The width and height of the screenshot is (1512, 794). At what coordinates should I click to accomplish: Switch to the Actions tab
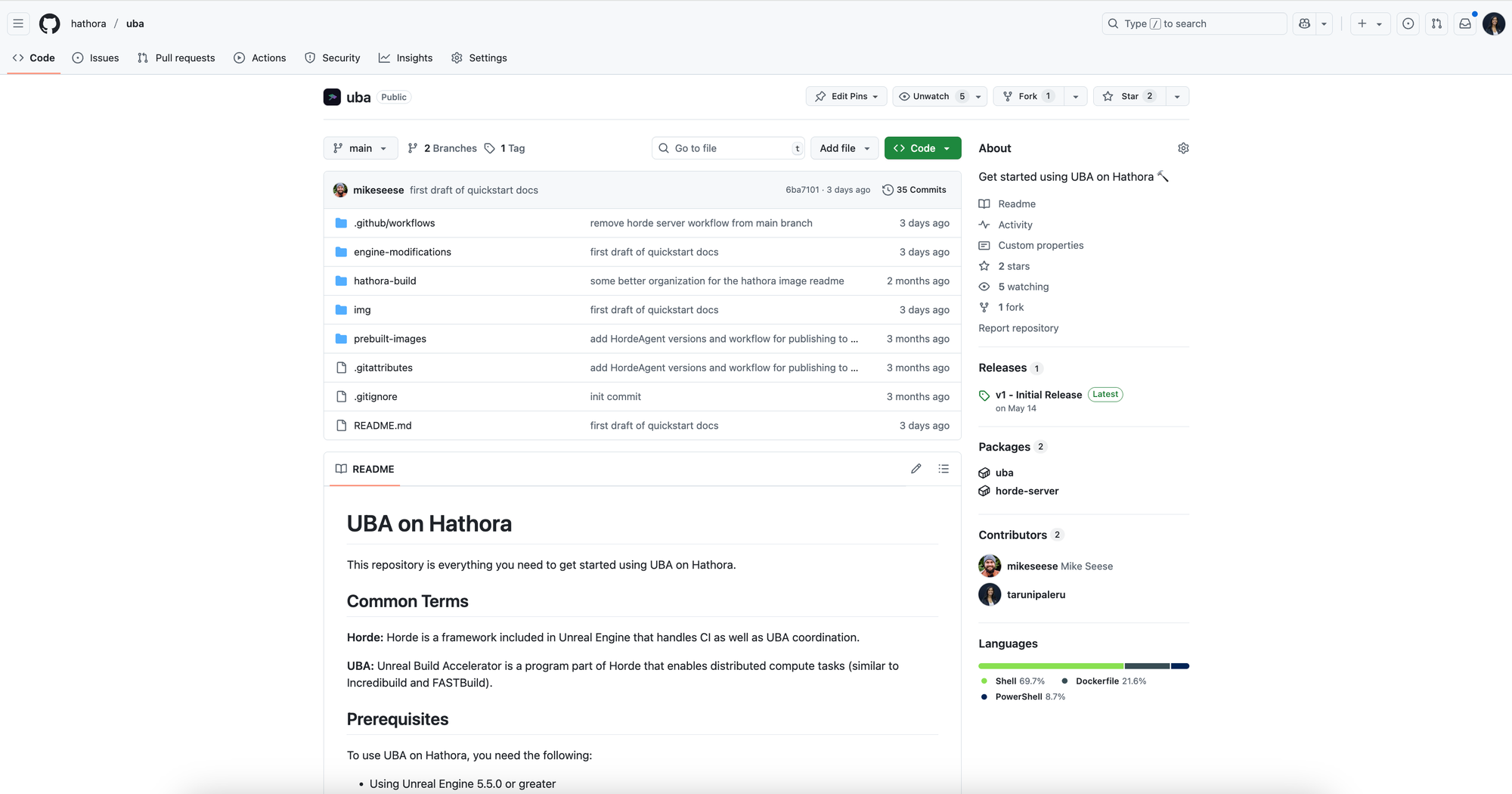[260, 57]
